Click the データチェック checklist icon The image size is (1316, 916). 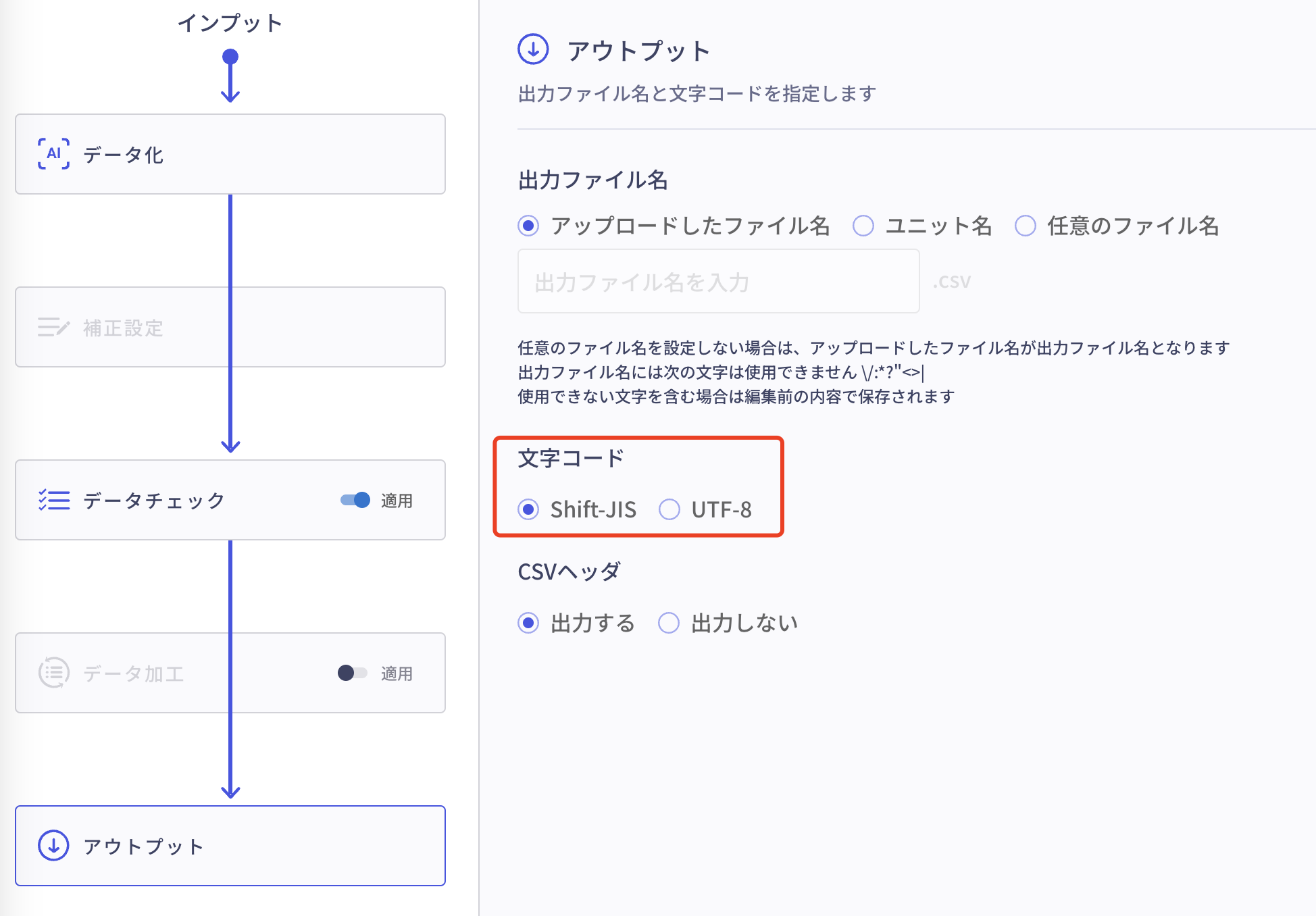pyautogui.click(x=53, y=500)
